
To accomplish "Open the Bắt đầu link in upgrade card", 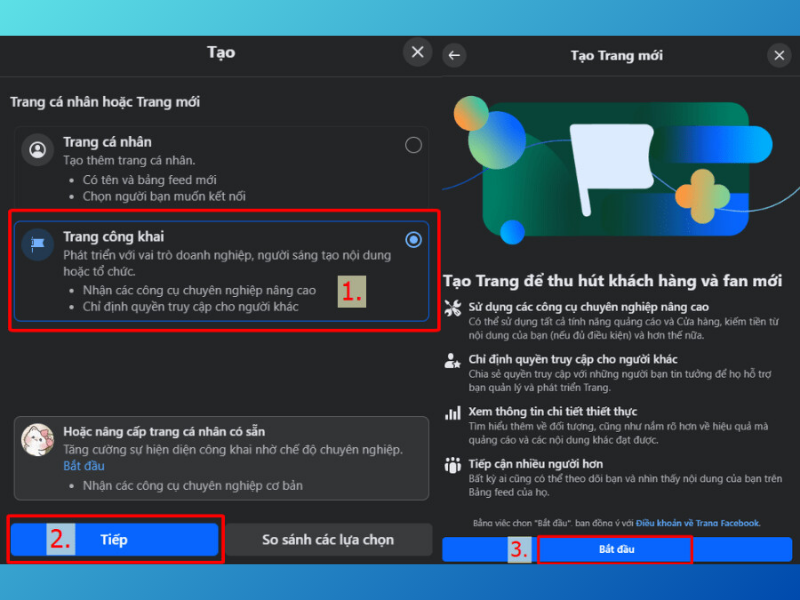I will [84, 466].
